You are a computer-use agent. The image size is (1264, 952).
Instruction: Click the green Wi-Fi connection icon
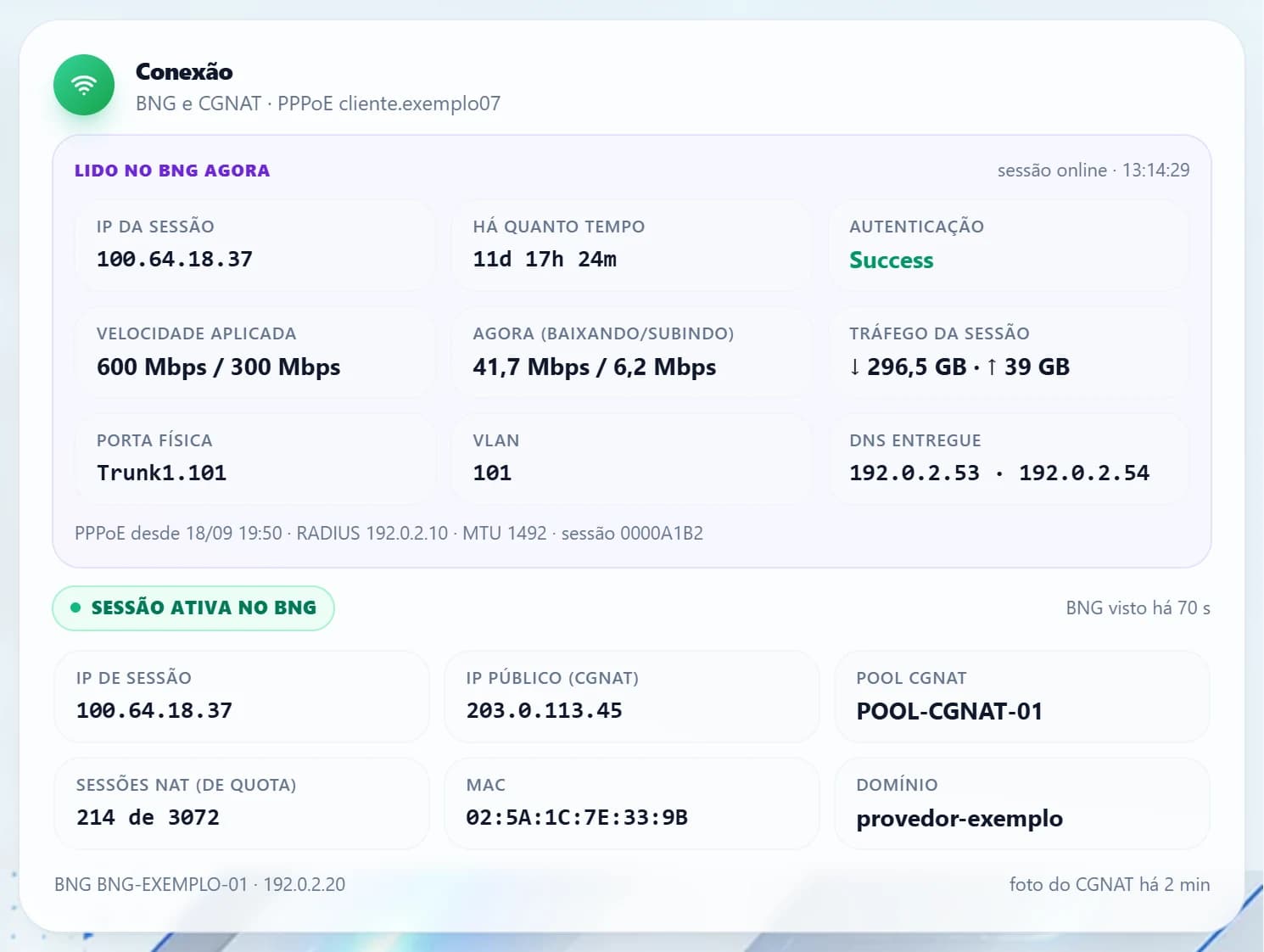(84, 85)
